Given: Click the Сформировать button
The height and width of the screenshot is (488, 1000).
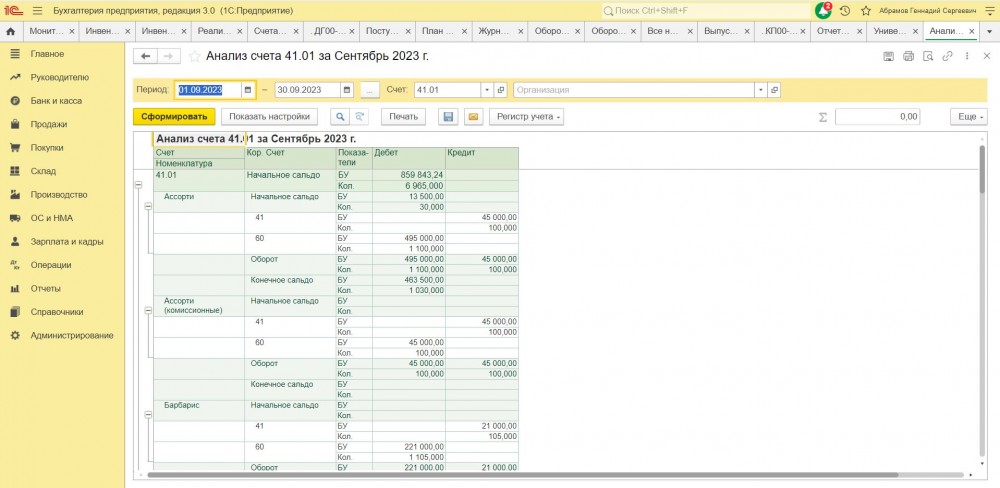Looking at the screenshot, I should (x=173, y=117).
